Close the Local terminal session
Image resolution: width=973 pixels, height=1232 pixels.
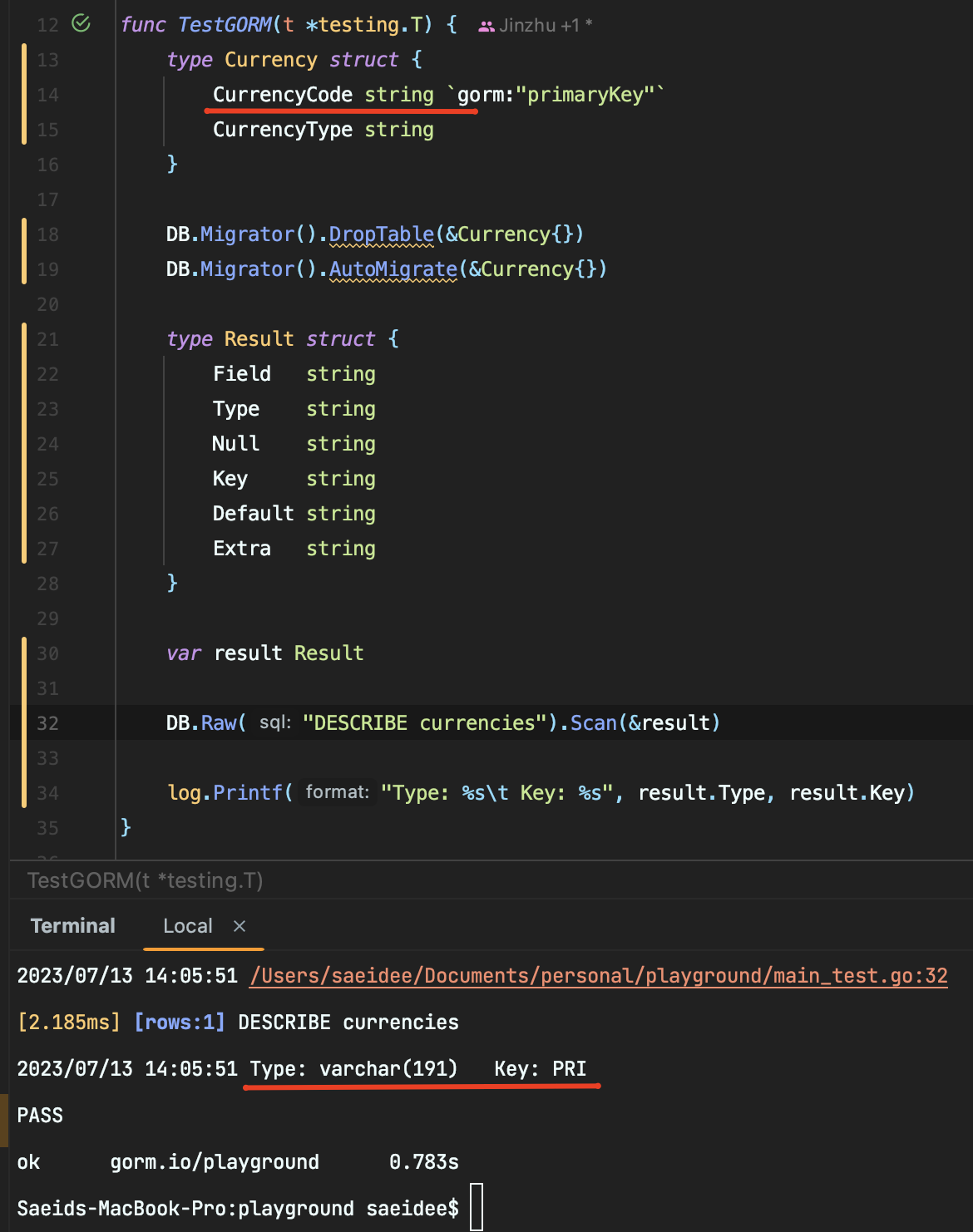tap(239, 925)
